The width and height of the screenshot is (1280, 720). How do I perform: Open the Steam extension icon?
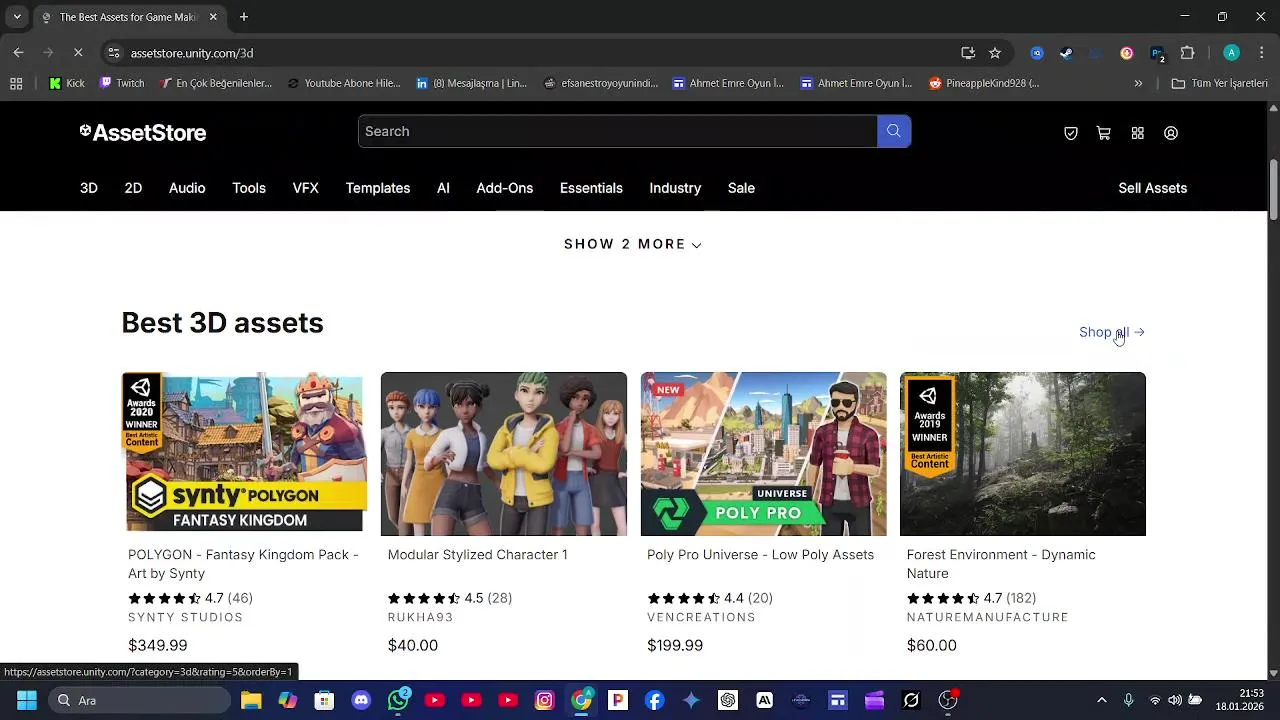[1066, 53]
